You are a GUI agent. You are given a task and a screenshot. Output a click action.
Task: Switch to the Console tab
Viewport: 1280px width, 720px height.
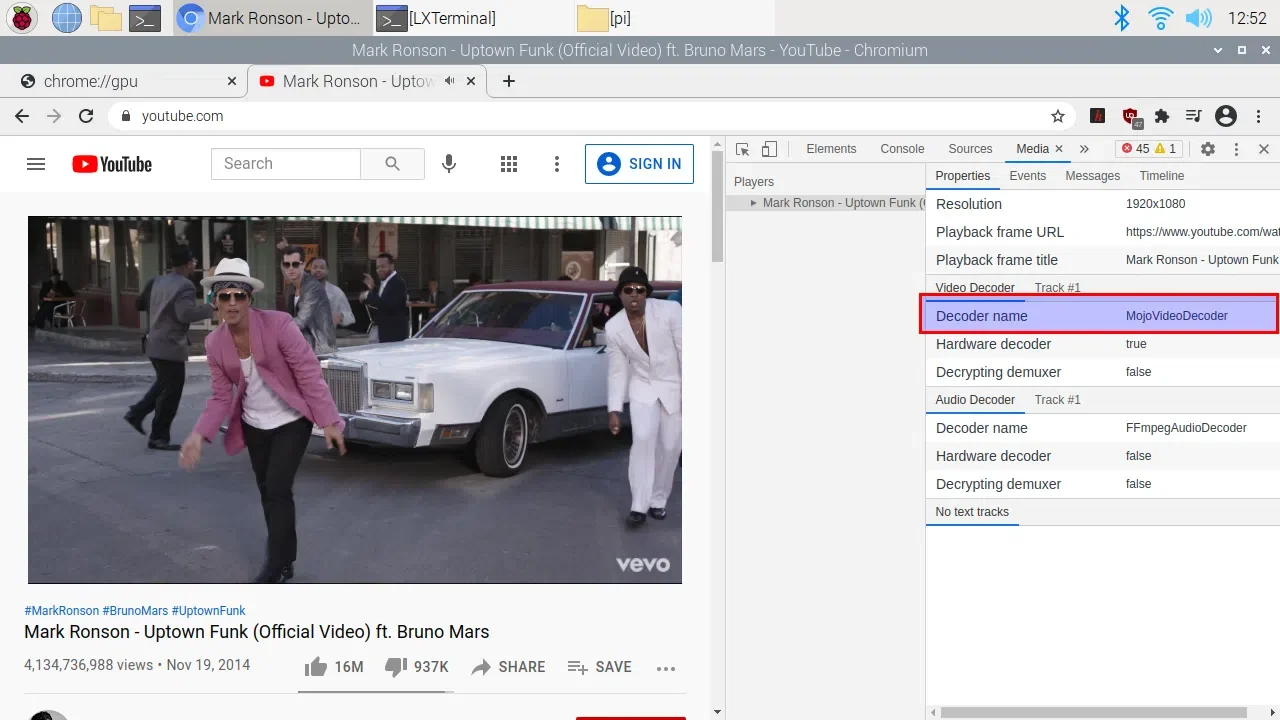pyautogui.click(x=902, y=149)
